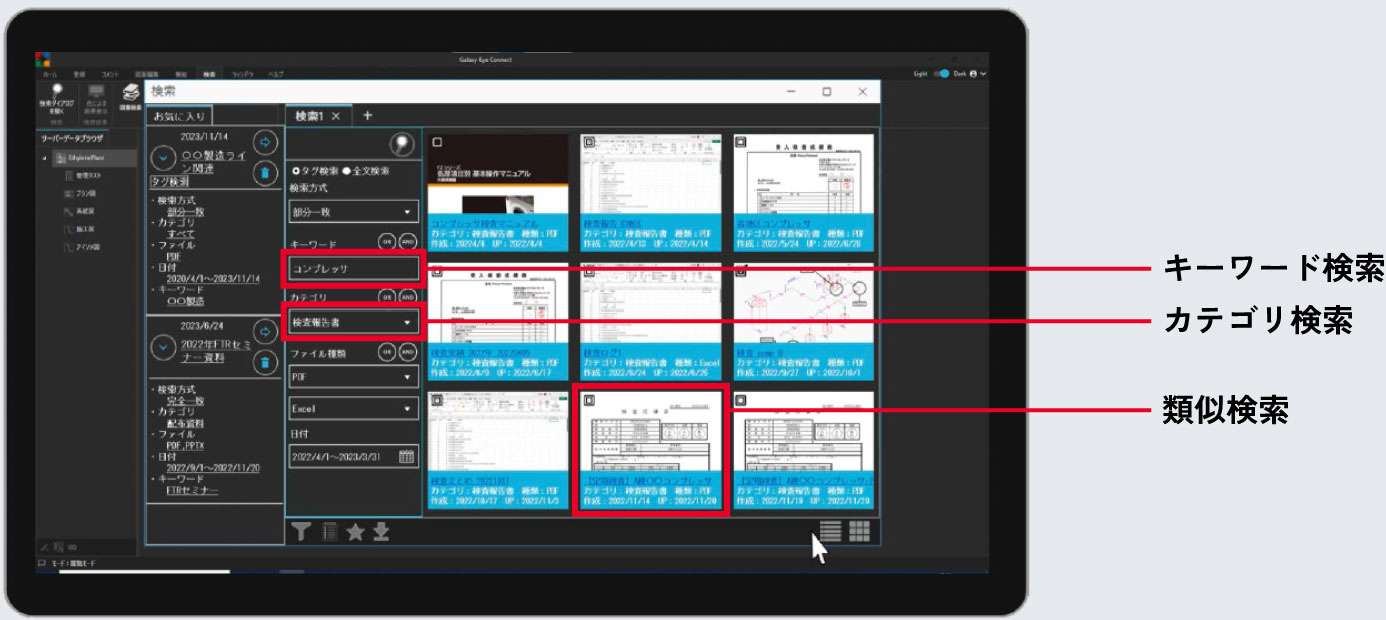Click the FTRセミナー keyword link
1386x620 pixels.
pos(192,491)
